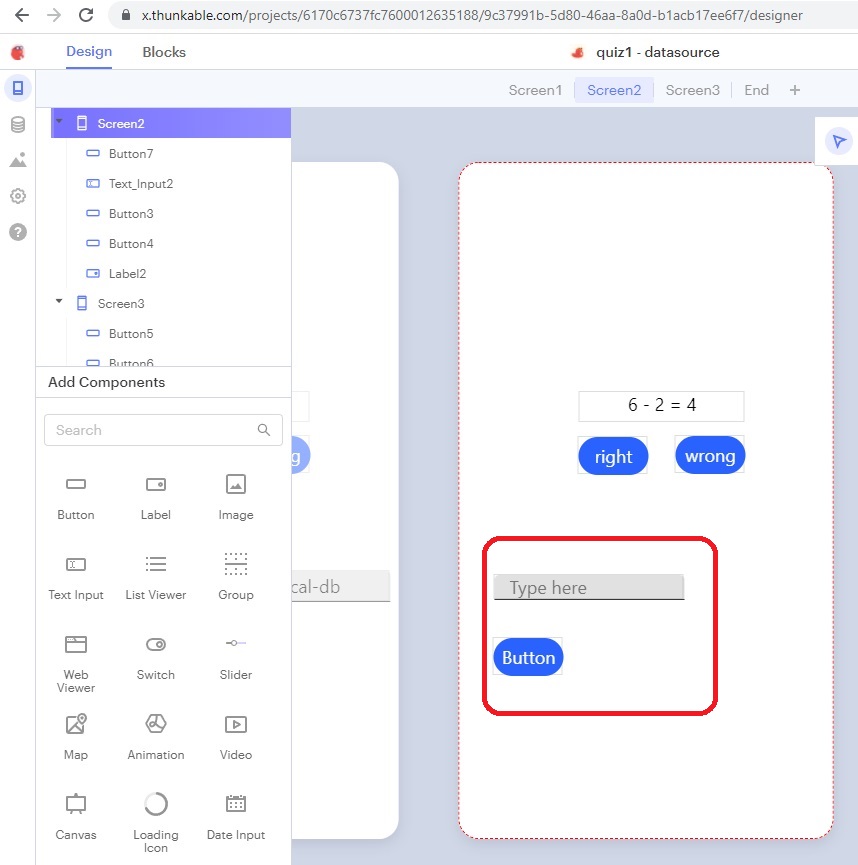Open the Data sources sidebar icon
The height and width of the screenshot is (865, 858).
click(18, 124)
